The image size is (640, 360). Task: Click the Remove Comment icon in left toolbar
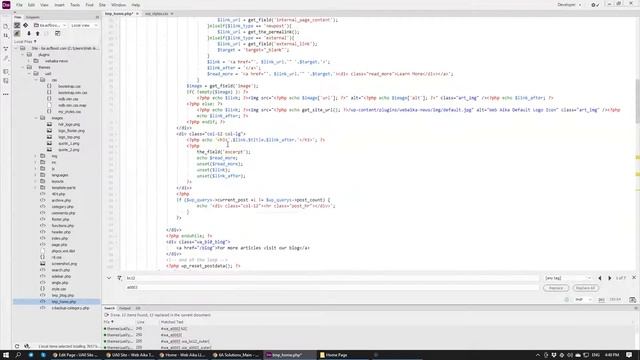click(x=6, y=81)
